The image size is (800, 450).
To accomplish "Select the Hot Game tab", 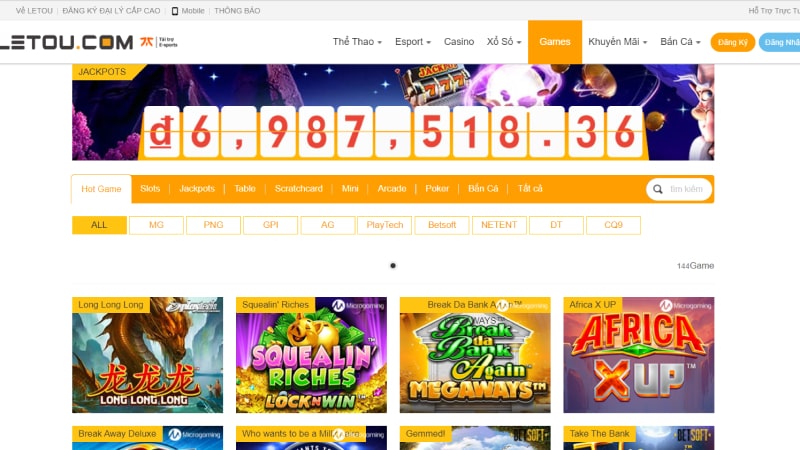I will pyautogui.click(x=101, y=189).
